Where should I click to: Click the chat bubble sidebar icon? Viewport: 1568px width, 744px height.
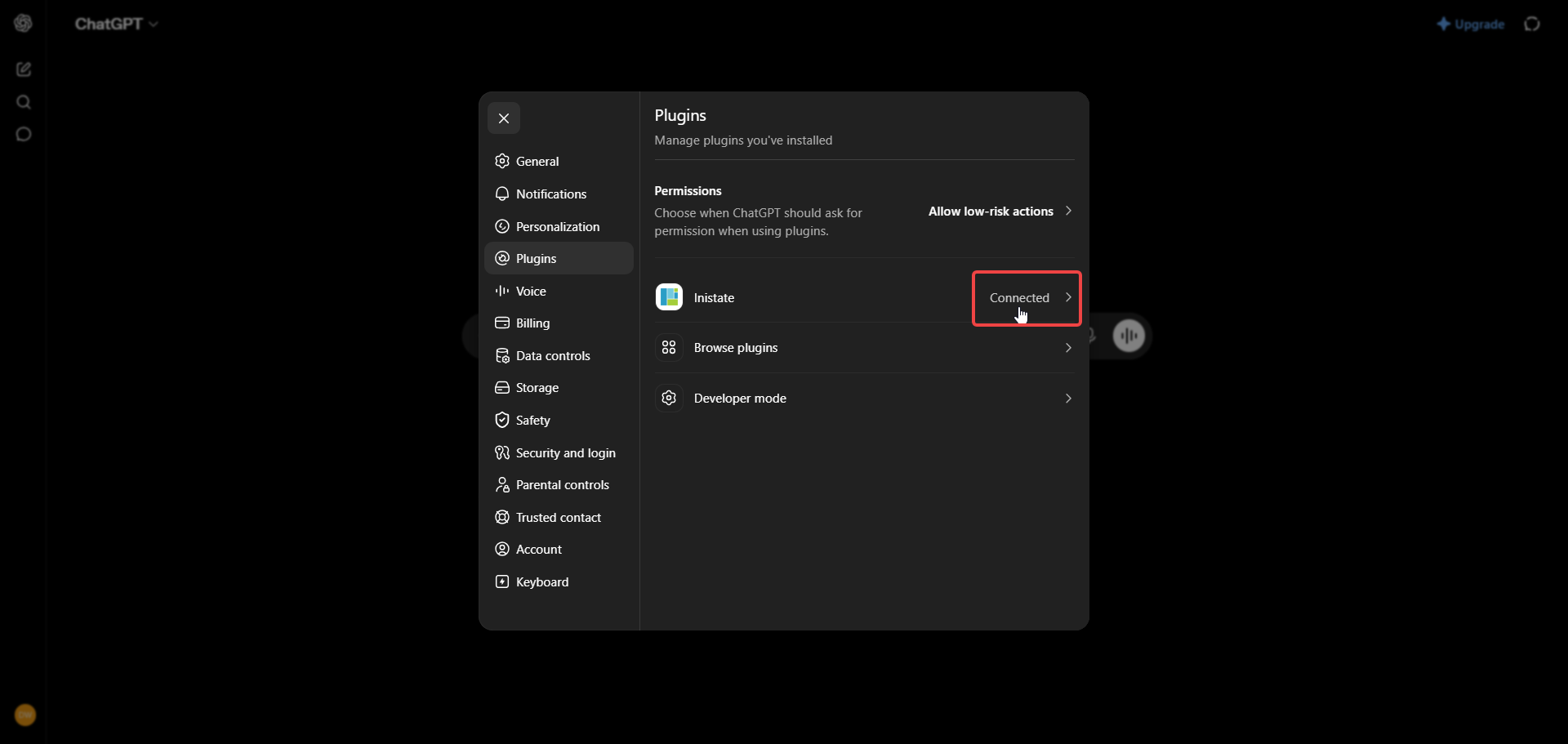[x=24, y=134]
